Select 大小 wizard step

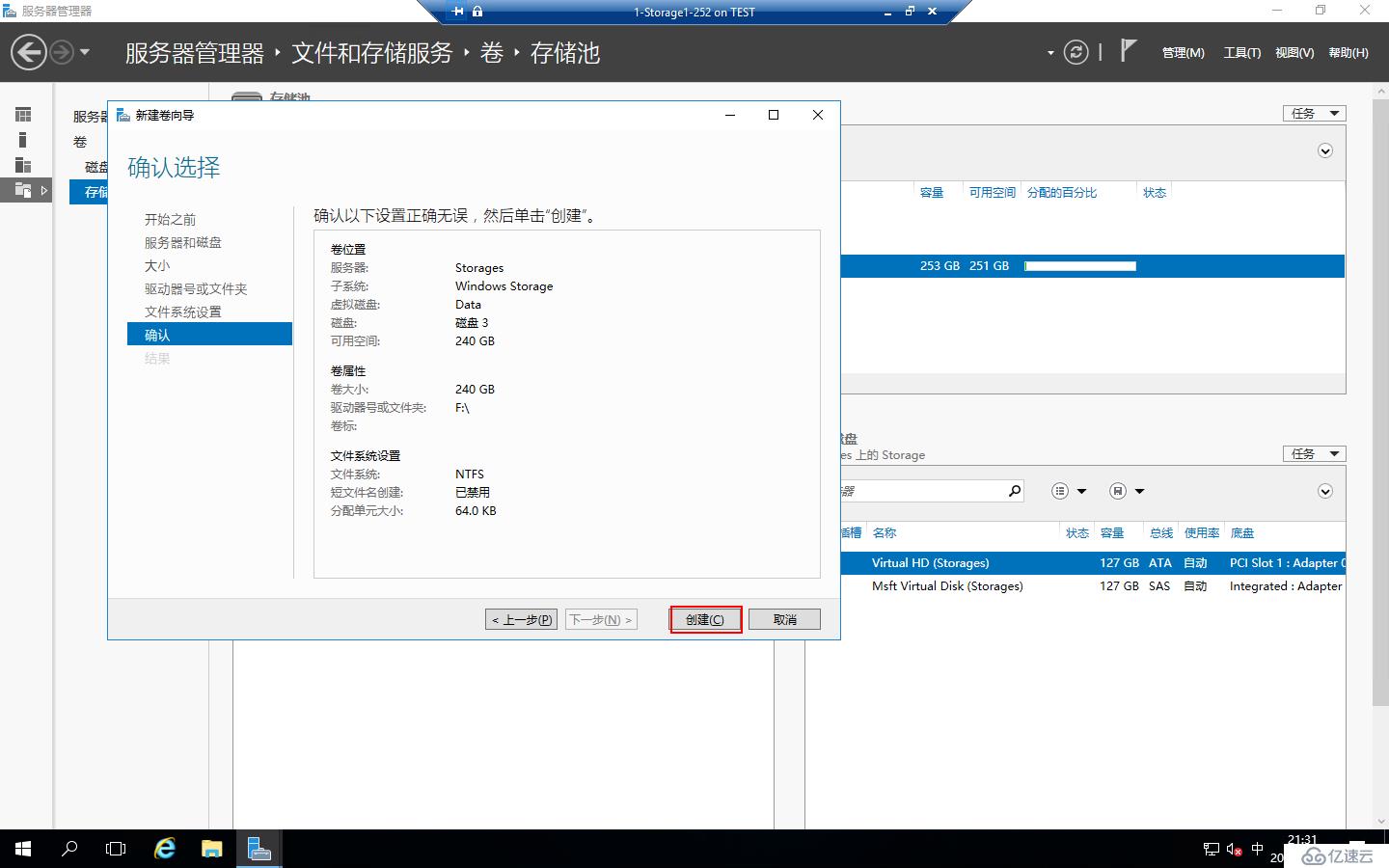[157, 266]
